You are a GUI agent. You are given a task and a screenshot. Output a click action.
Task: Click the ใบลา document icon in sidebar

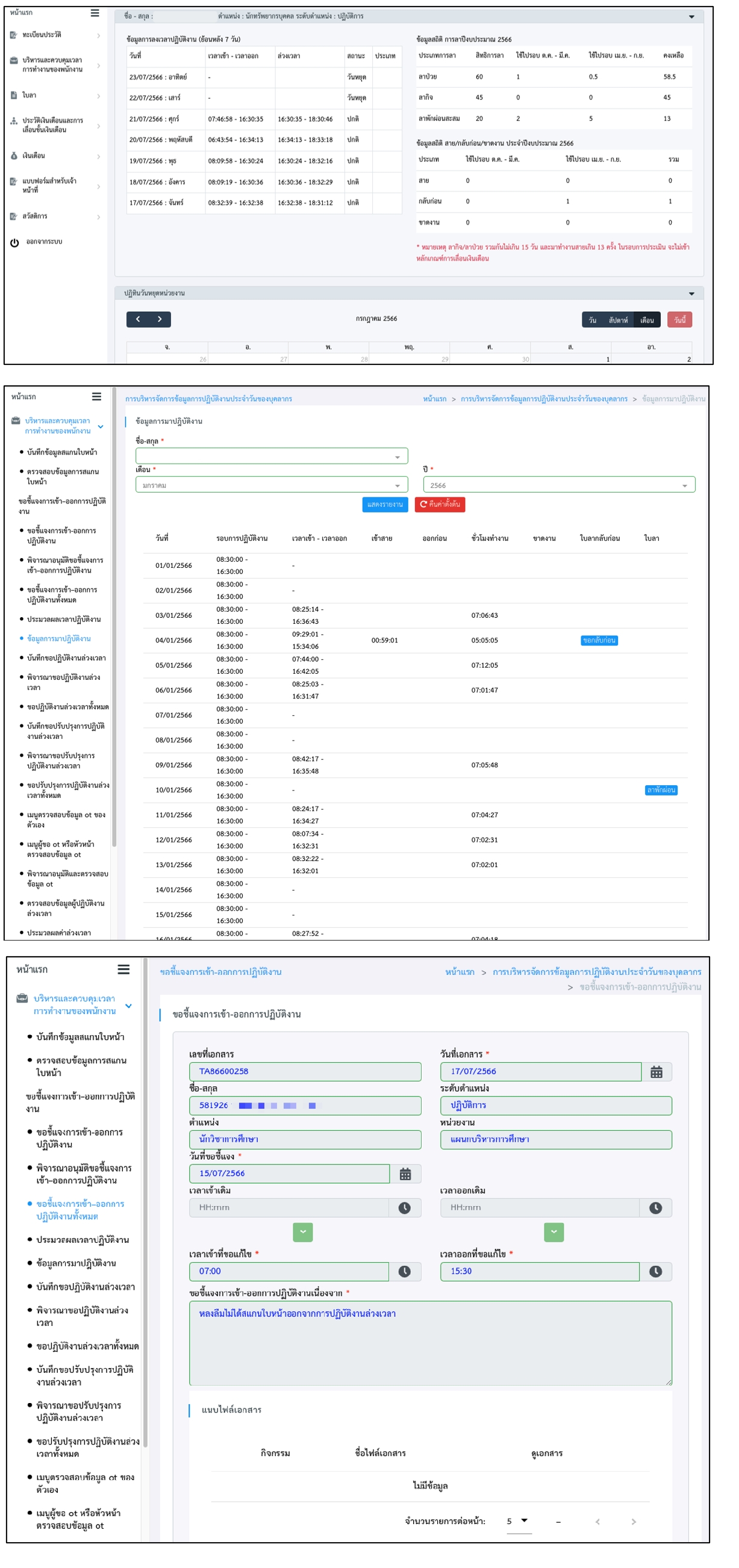pos(13,95)
